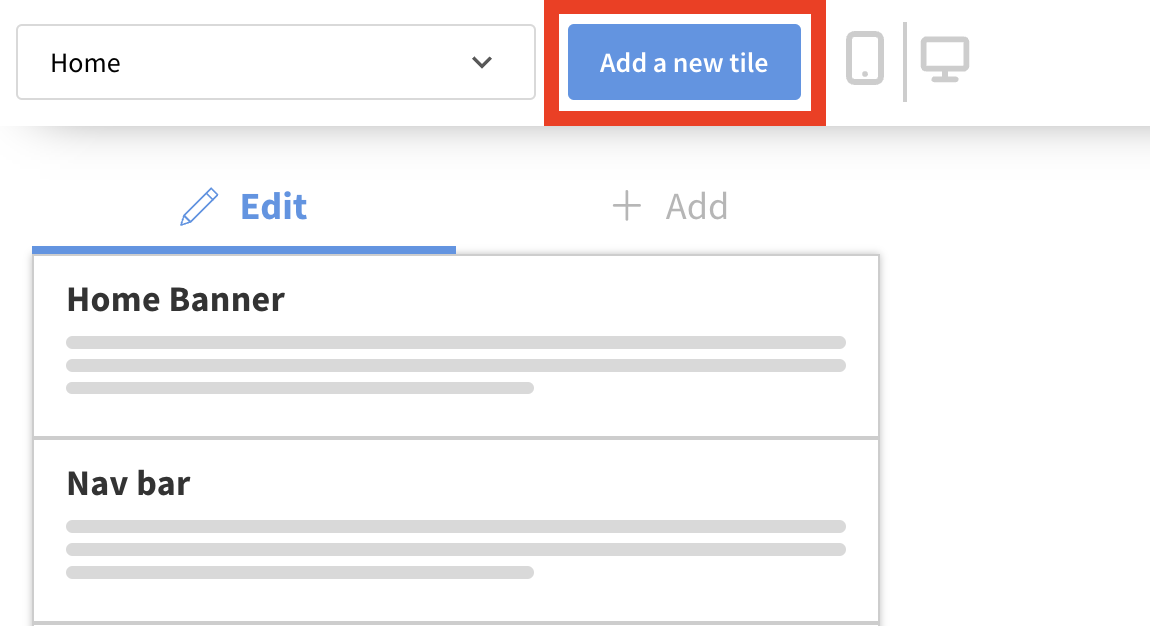
Task: Switch to the Add tab
Action: point(669,207)
